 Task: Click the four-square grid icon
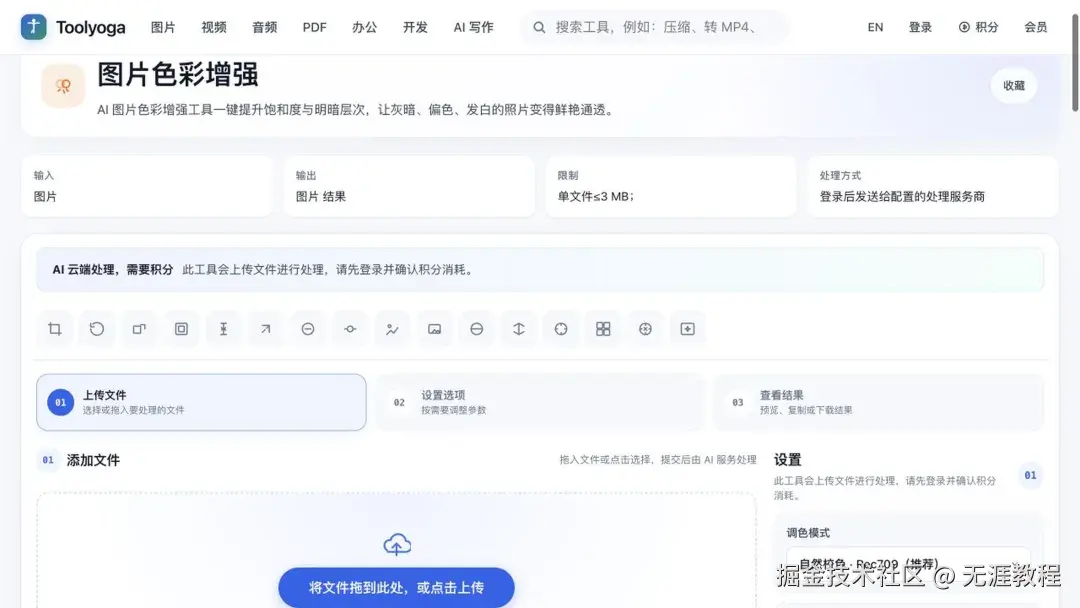point(603,329)
